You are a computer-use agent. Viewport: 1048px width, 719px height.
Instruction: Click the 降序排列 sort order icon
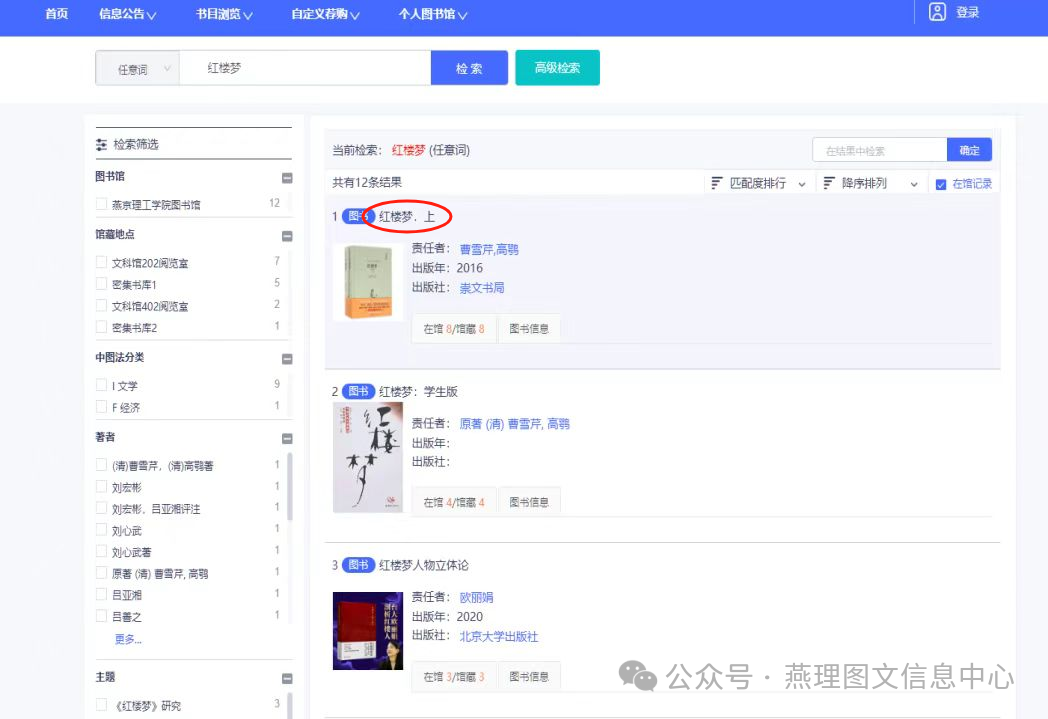click(828, 184)
